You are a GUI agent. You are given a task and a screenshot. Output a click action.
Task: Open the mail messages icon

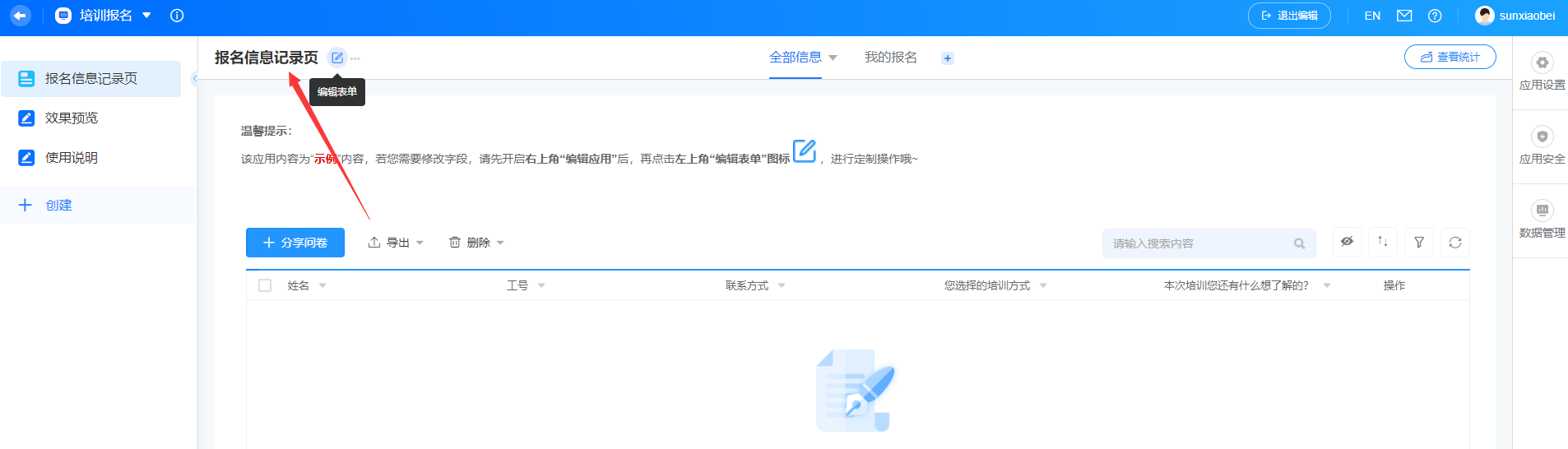coord(1404,16)
